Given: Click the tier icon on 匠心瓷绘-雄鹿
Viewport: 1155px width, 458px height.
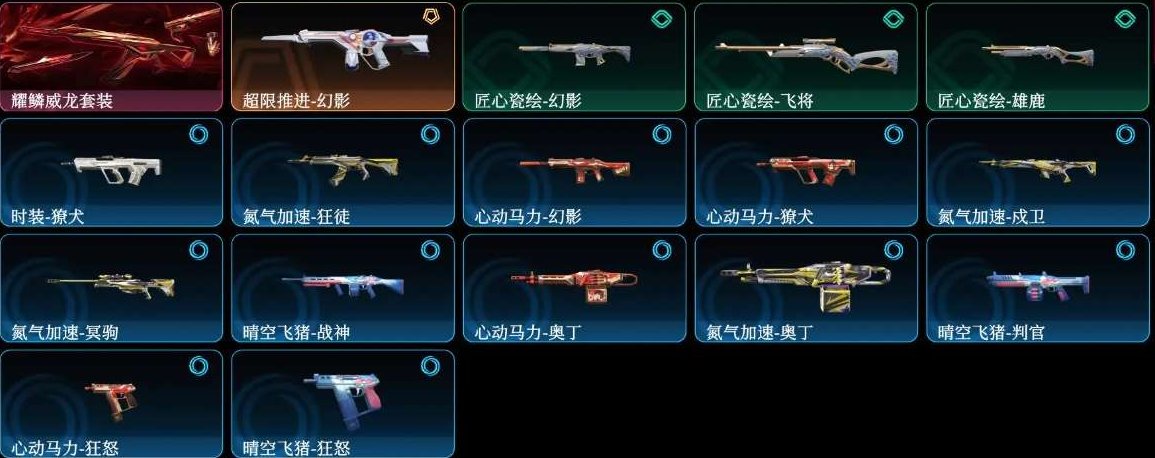Looking at the screenshot, I should (x=1125, y=18).
